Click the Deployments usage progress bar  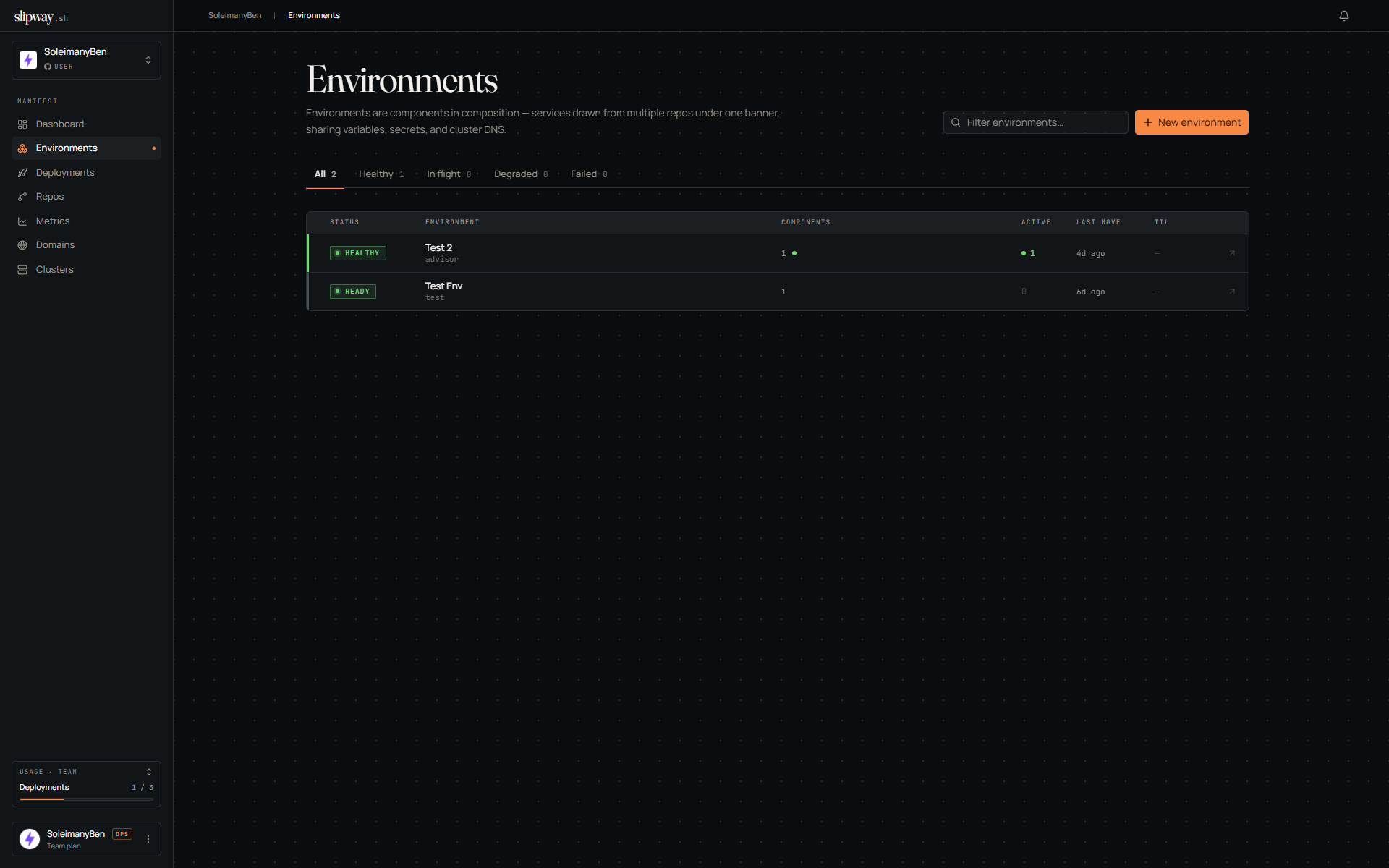point(86,799)
